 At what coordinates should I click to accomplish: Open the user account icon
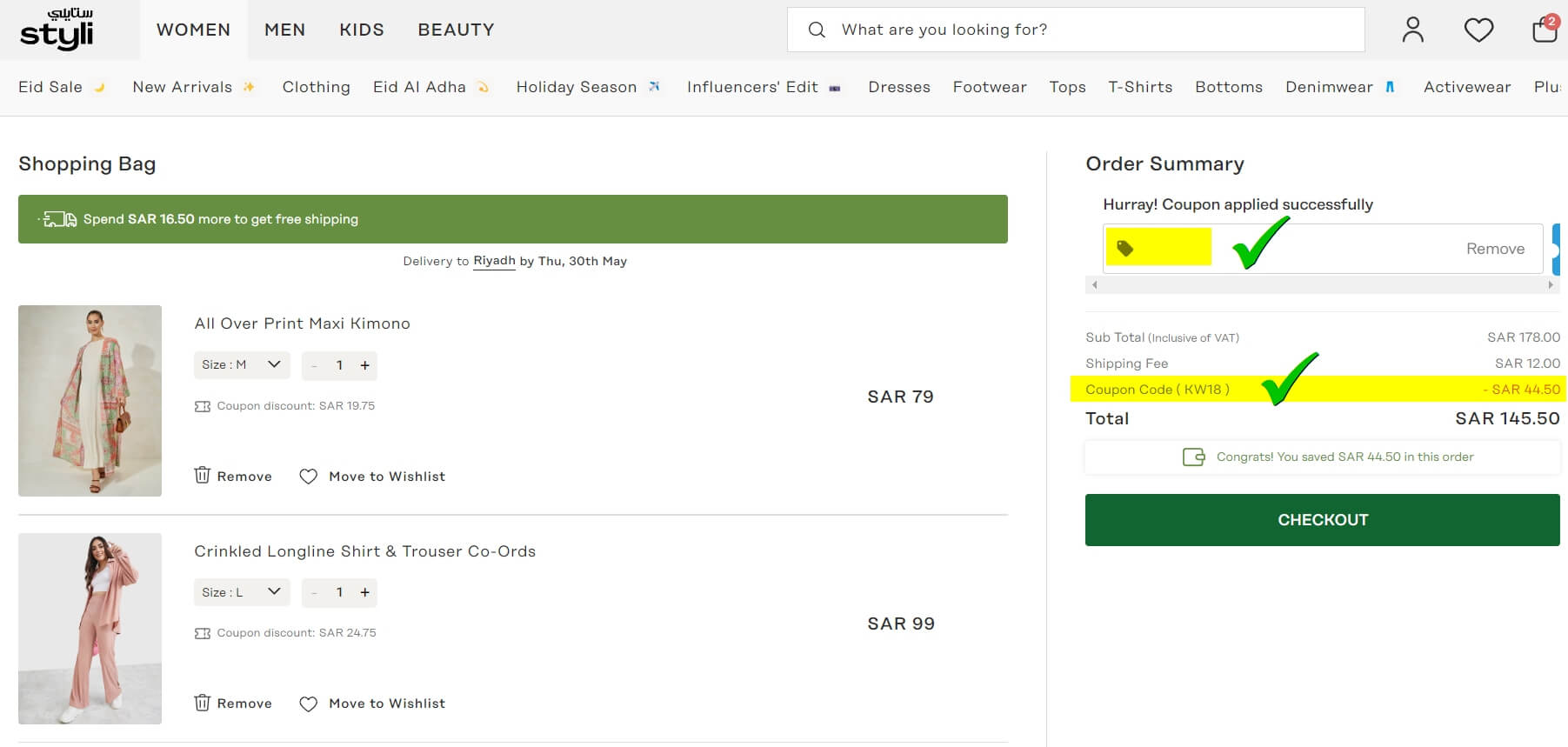1412,30
